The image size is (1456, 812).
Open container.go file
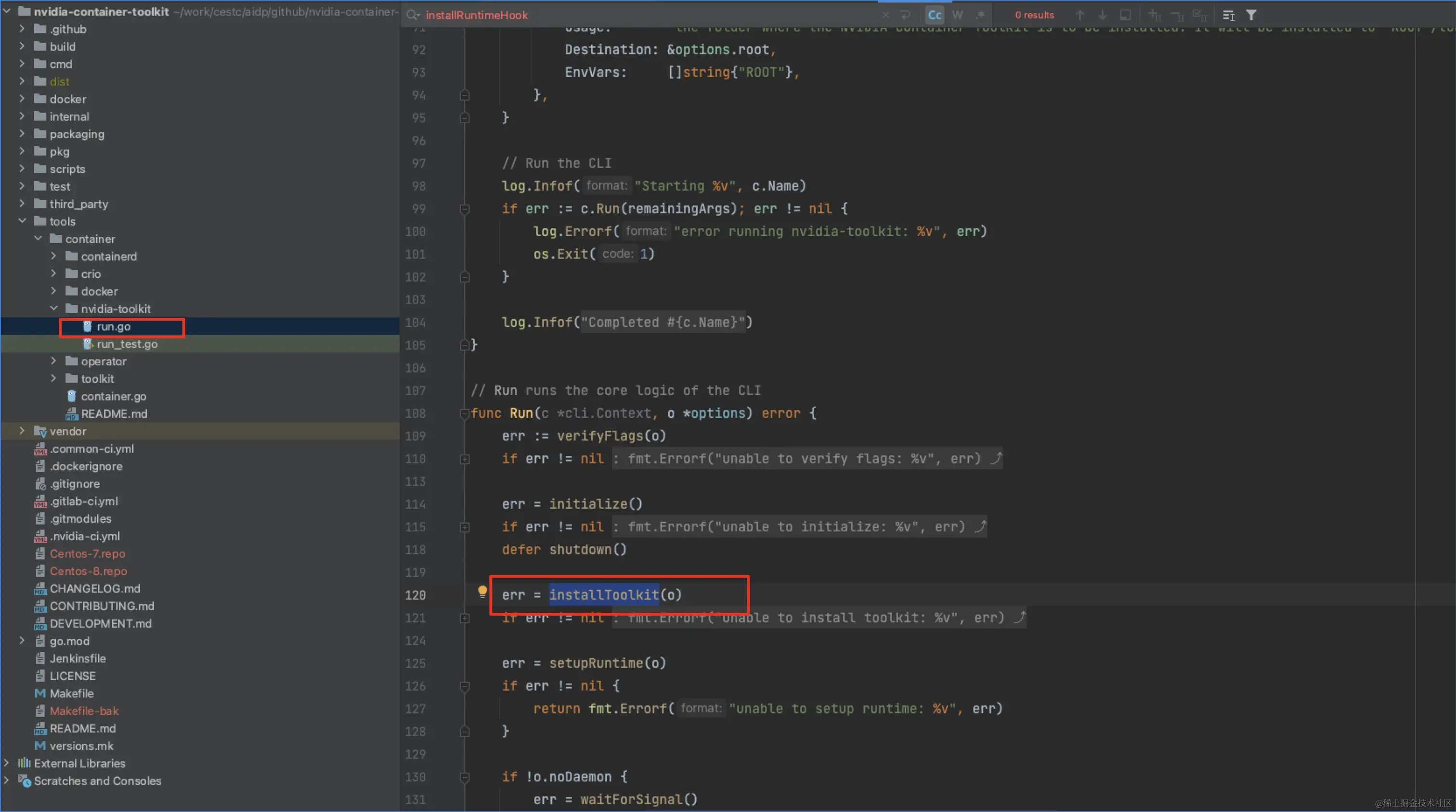[x=113, y=396]
